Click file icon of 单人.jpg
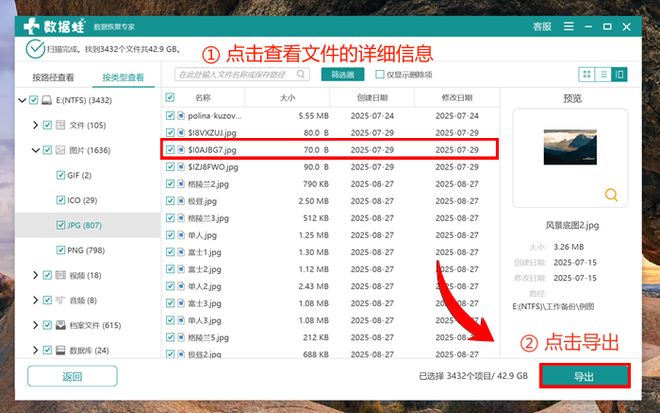The image size is (660, 413). click(181, 235)
